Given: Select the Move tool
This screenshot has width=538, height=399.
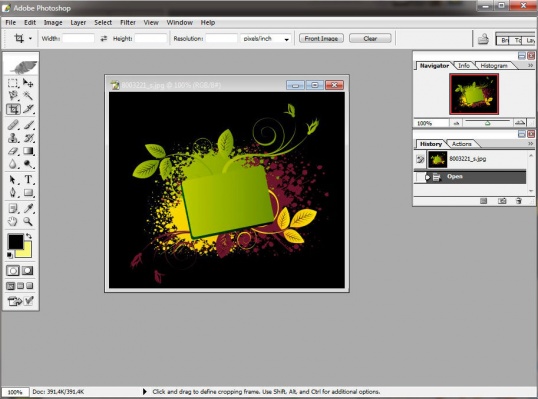Looking at the screenshot, I should tap(28, 83).
